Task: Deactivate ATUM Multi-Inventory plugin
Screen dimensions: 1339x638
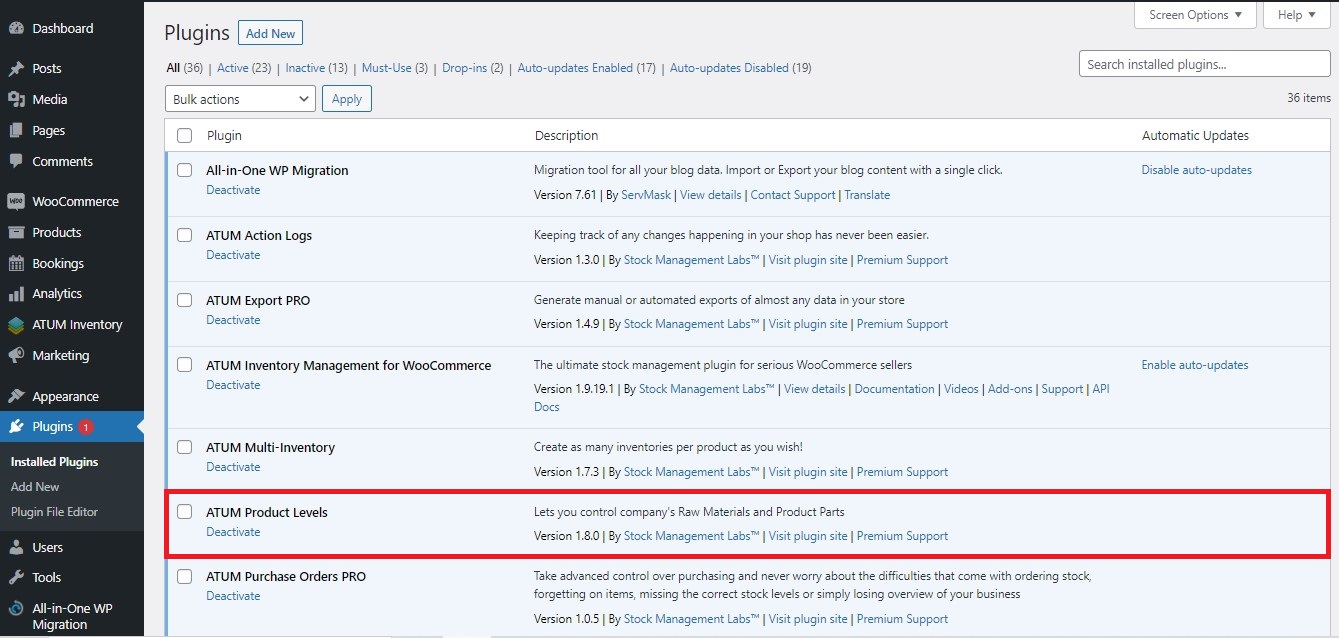Action: pos(233,467)
